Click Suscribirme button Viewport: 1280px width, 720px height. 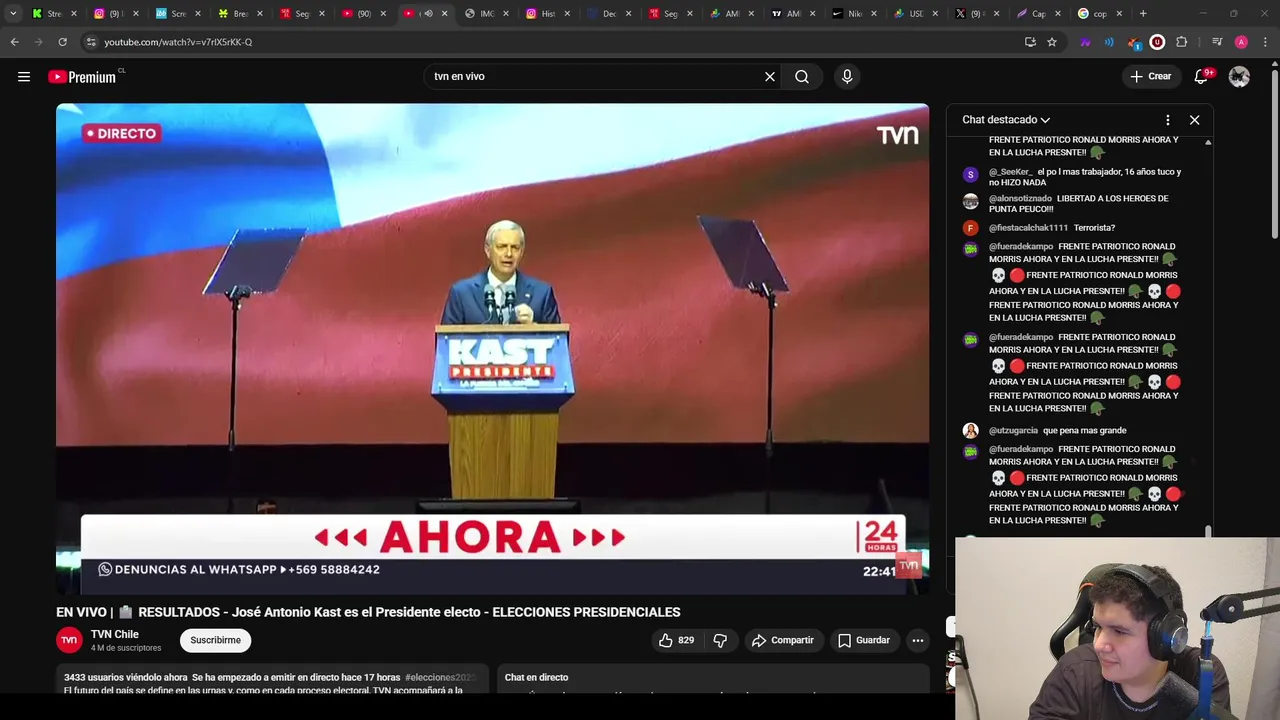coord(215,640)
